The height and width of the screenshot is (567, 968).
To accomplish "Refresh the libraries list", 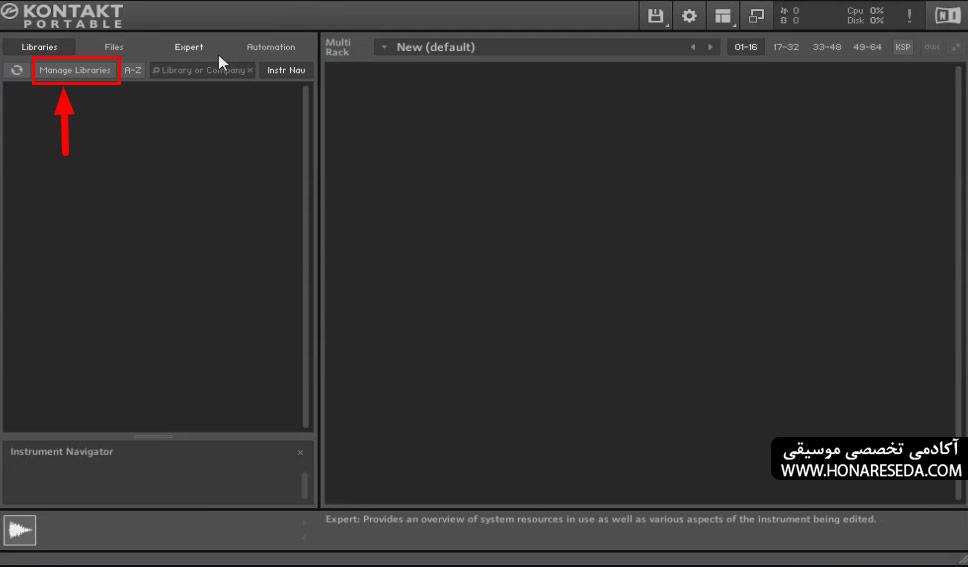I will [x=17, y=70].
